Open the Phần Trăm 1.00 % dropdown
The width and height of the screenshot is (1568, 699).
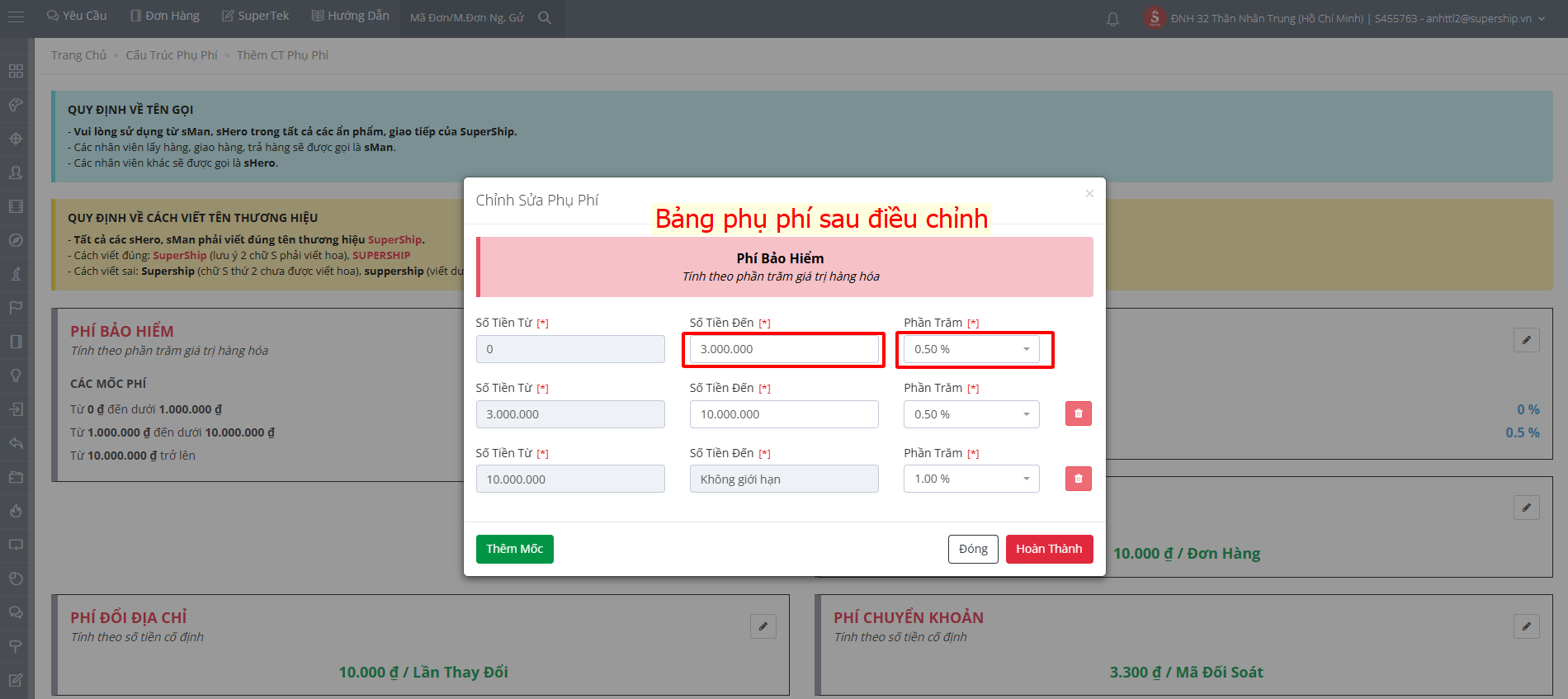coord(971,479)
